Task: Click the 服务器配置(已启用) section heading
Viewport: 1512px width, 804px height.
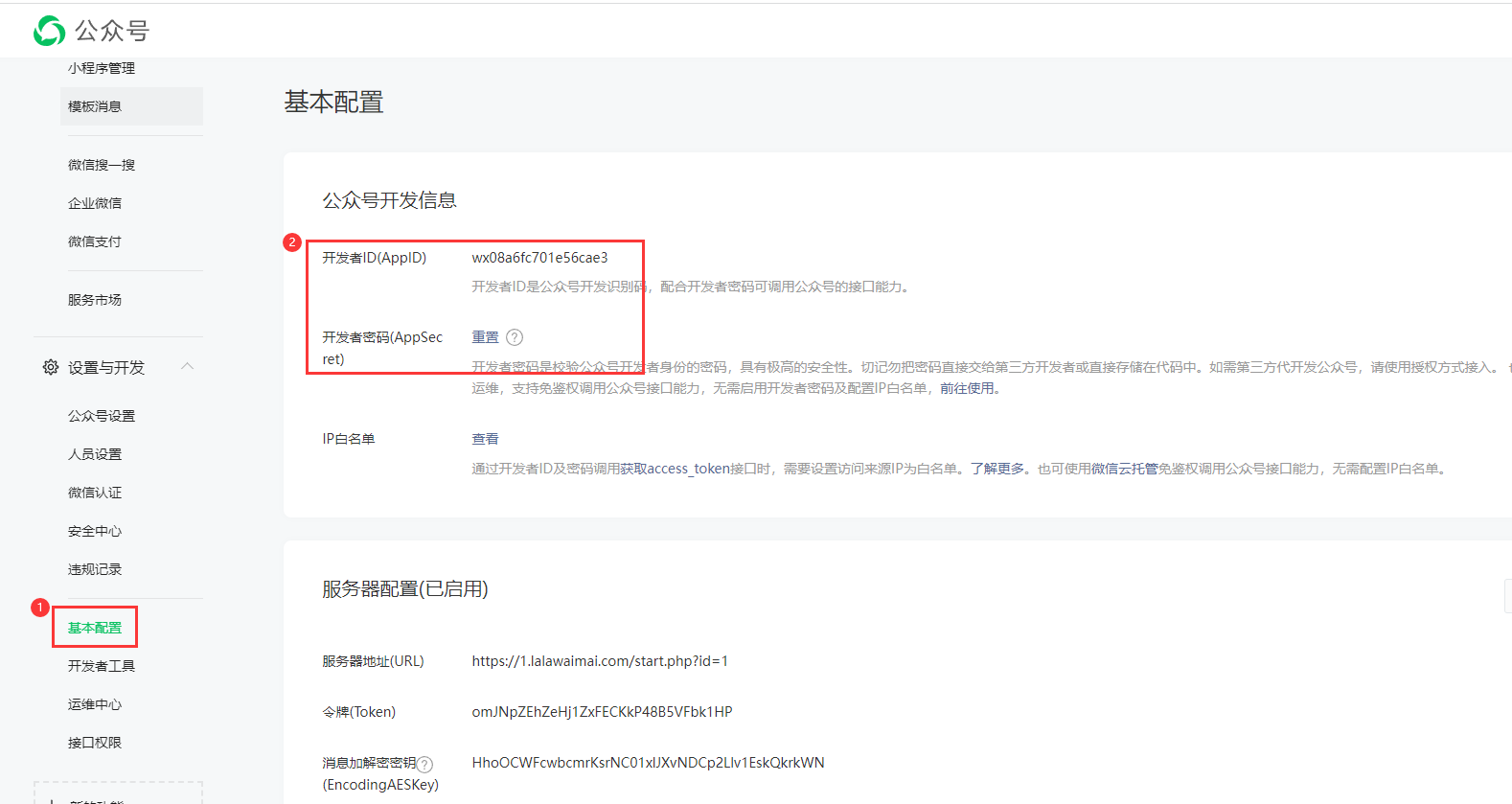Action: [405, 589]
